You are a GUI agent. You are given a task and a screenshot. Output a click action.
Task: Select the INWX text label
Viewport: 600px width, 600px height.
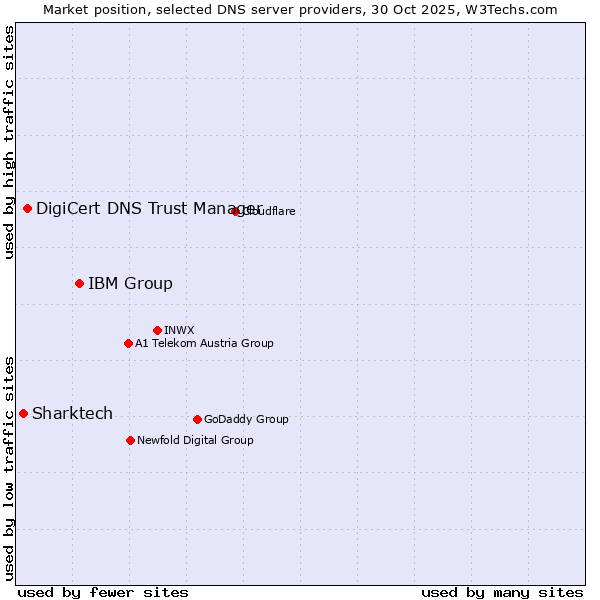[179, 330]
